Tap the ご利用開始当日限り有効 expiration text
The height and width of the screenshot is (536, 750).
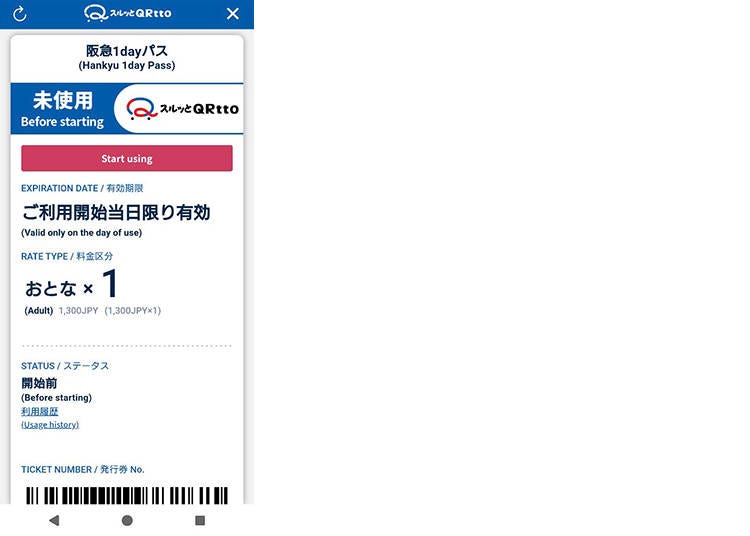click(x=116, y=212)
